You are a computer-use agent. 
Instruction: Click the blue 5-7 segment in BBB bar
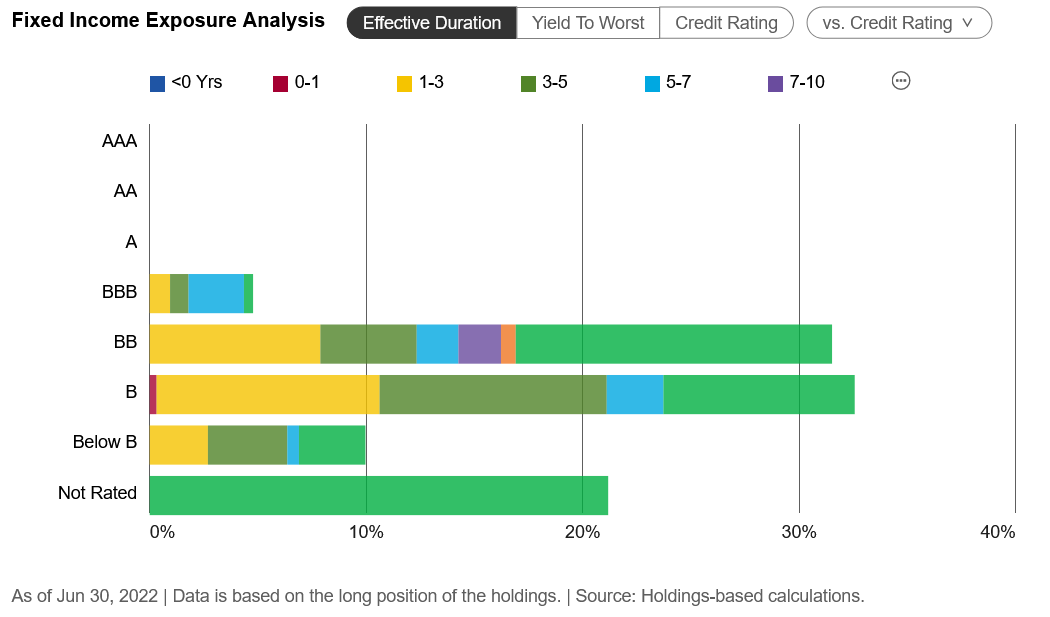pyautogui.click(x=216, y=293)
